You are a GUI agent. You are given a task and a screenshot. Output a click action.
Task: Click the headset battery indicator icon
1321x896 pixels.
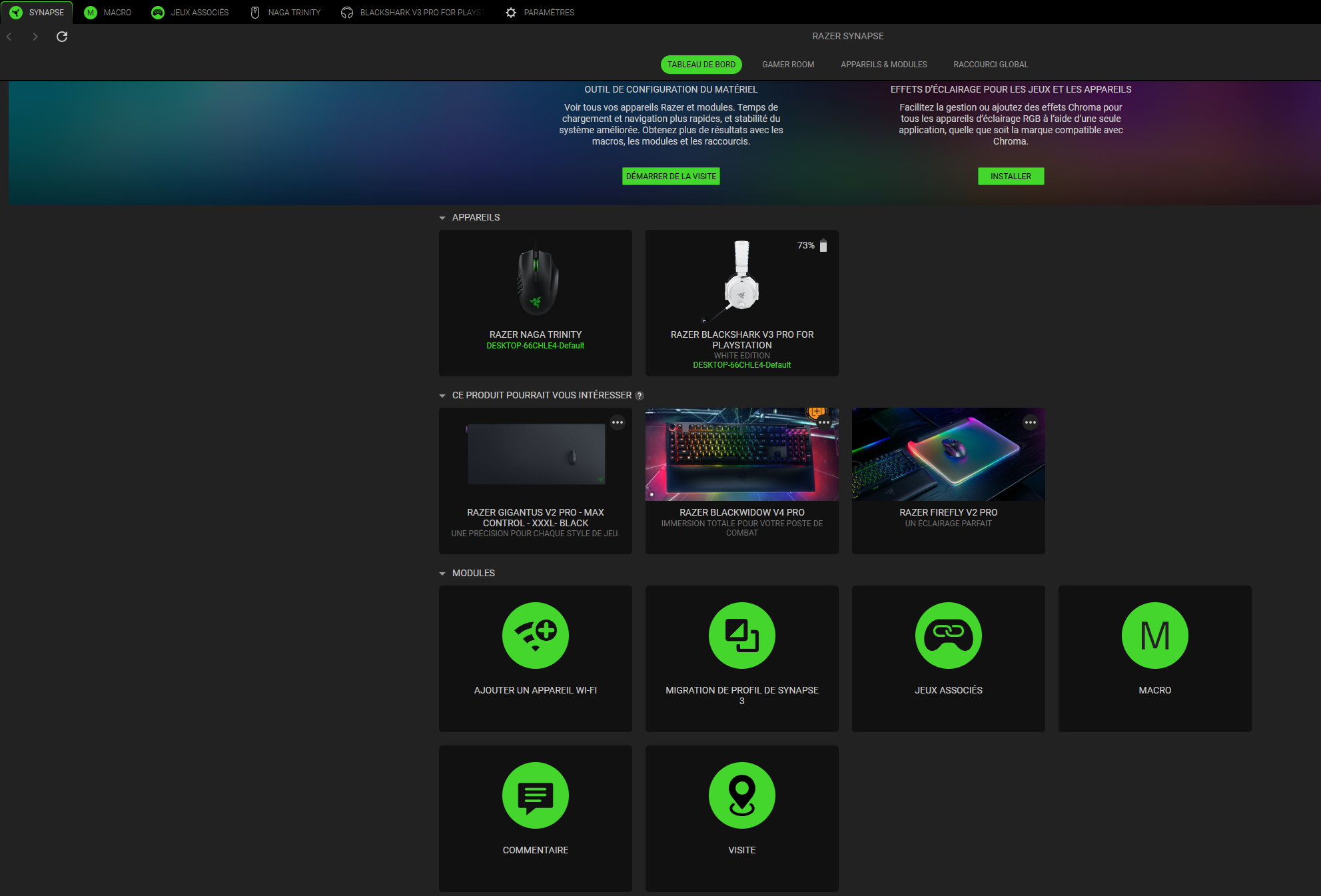coord(823,246)
